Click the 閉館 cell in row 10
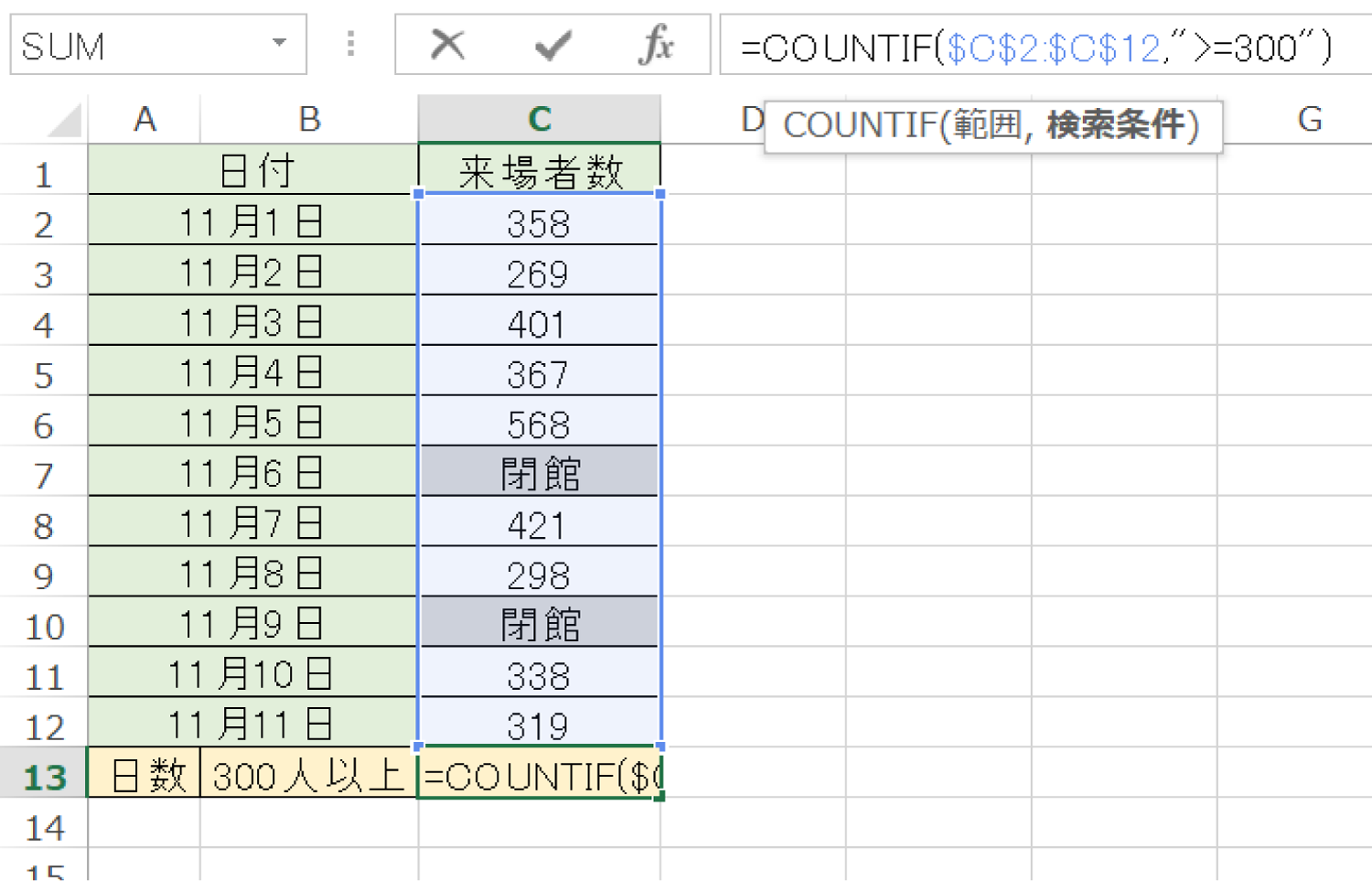Image resolution: width=1372 pixels, height=881 pixels. (540, 623)
